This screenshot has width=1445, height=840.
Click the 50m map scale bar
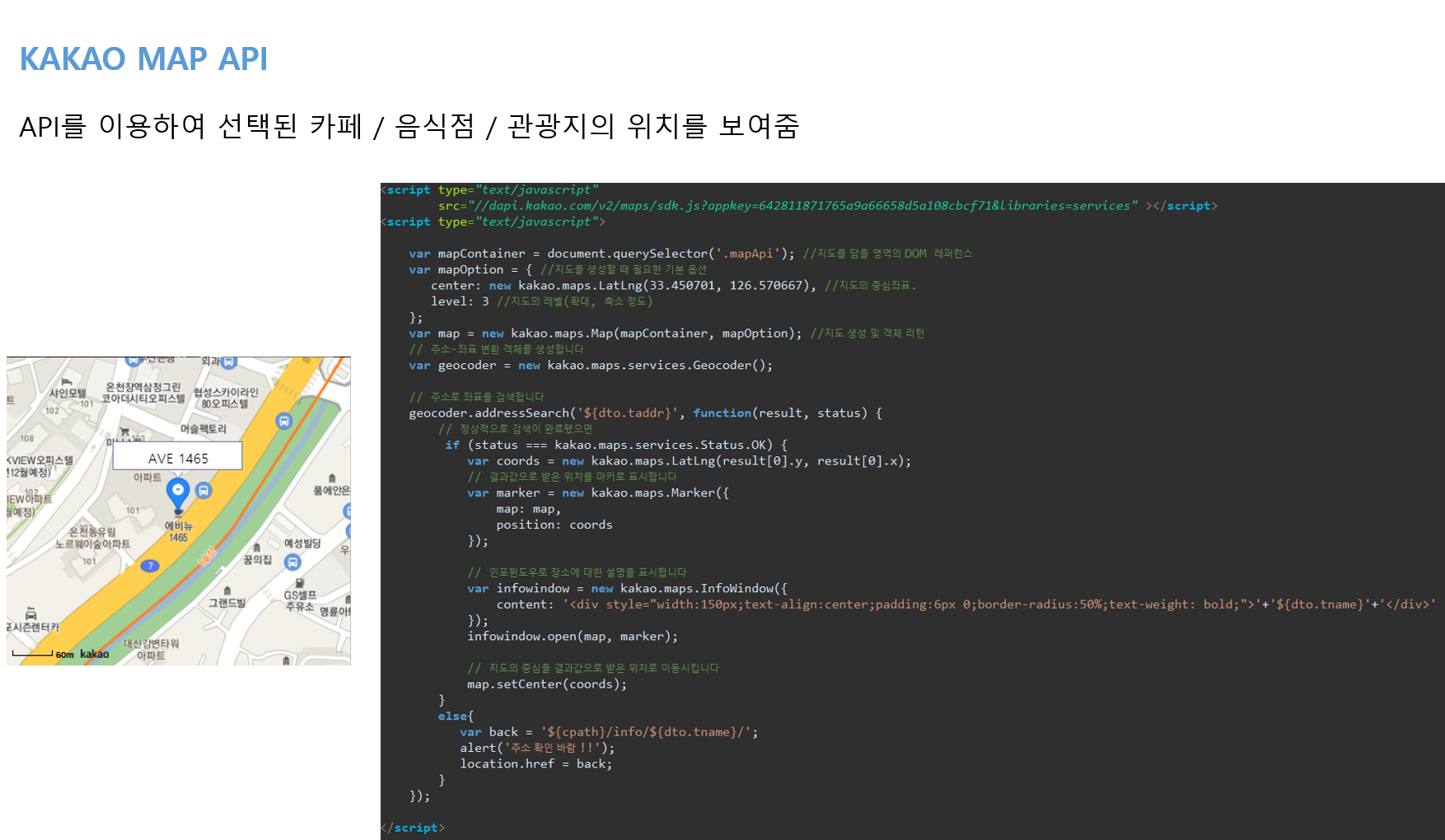35,655
